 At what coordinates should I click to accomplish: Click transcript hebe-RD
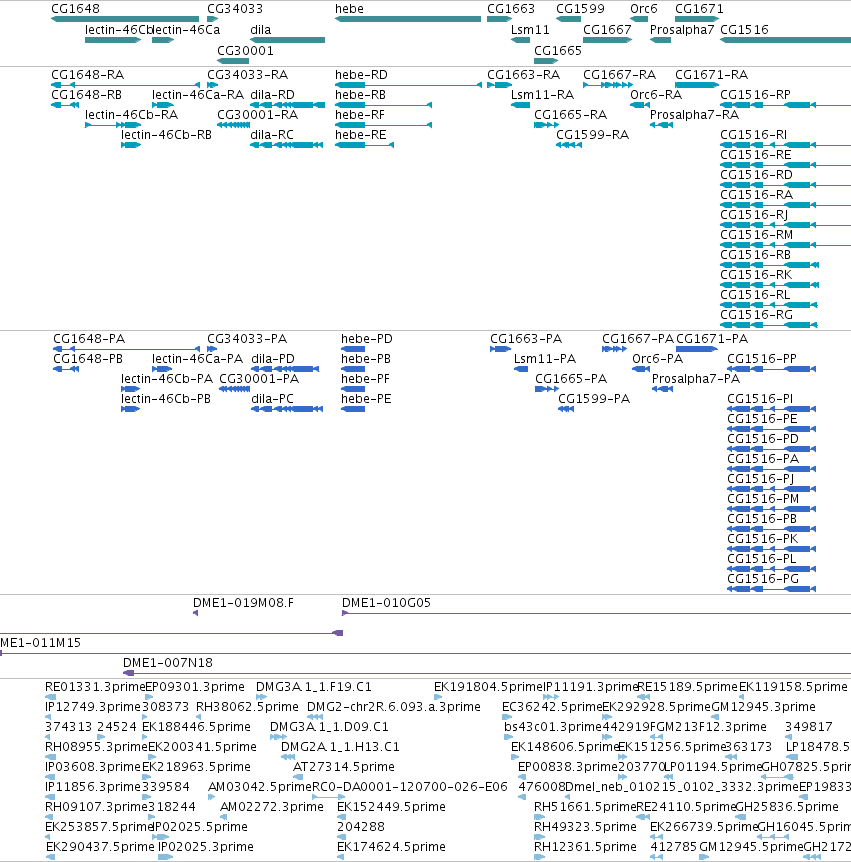(x=408, y=85)
